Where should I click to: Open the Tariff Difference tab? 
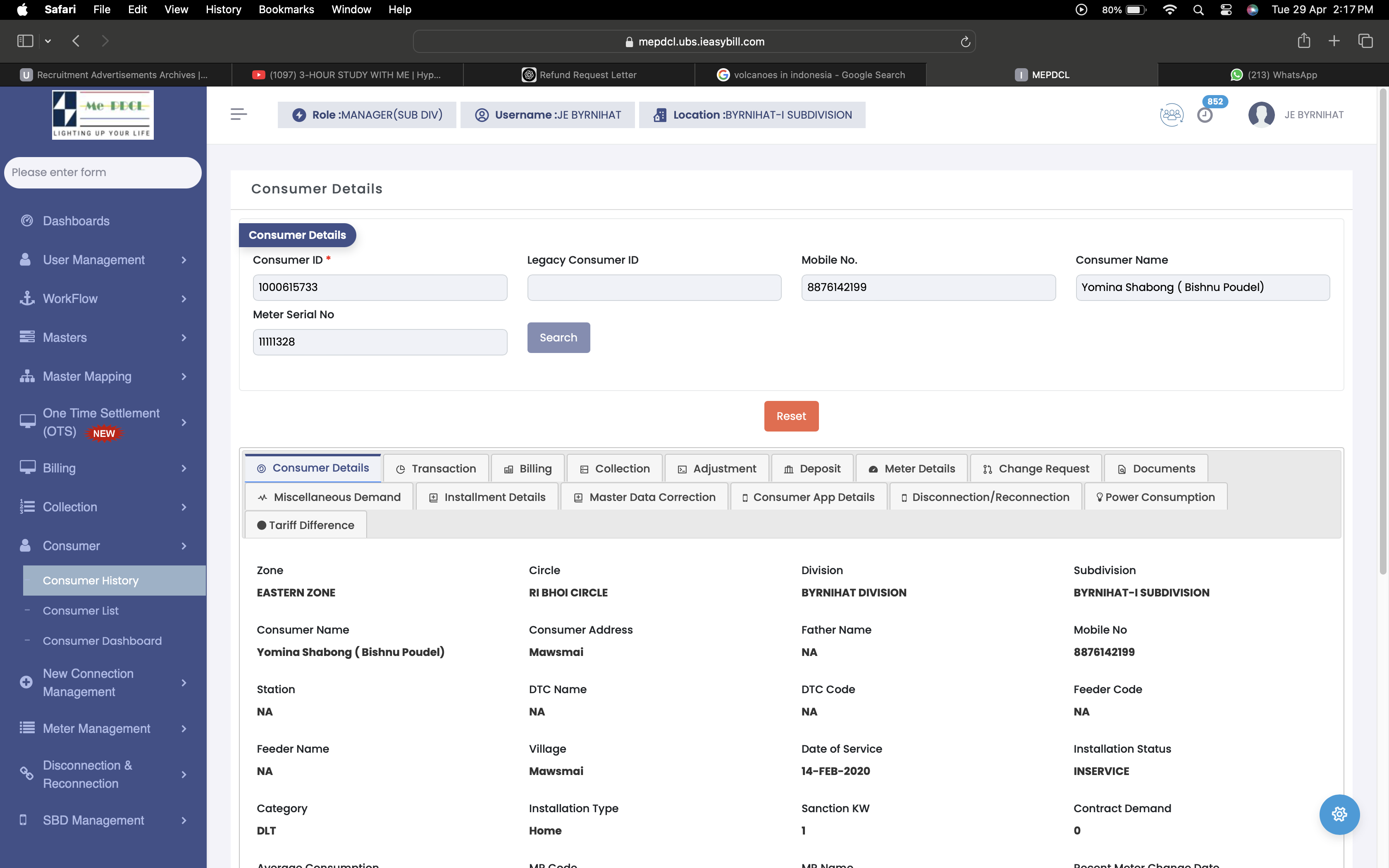point(305,525)
